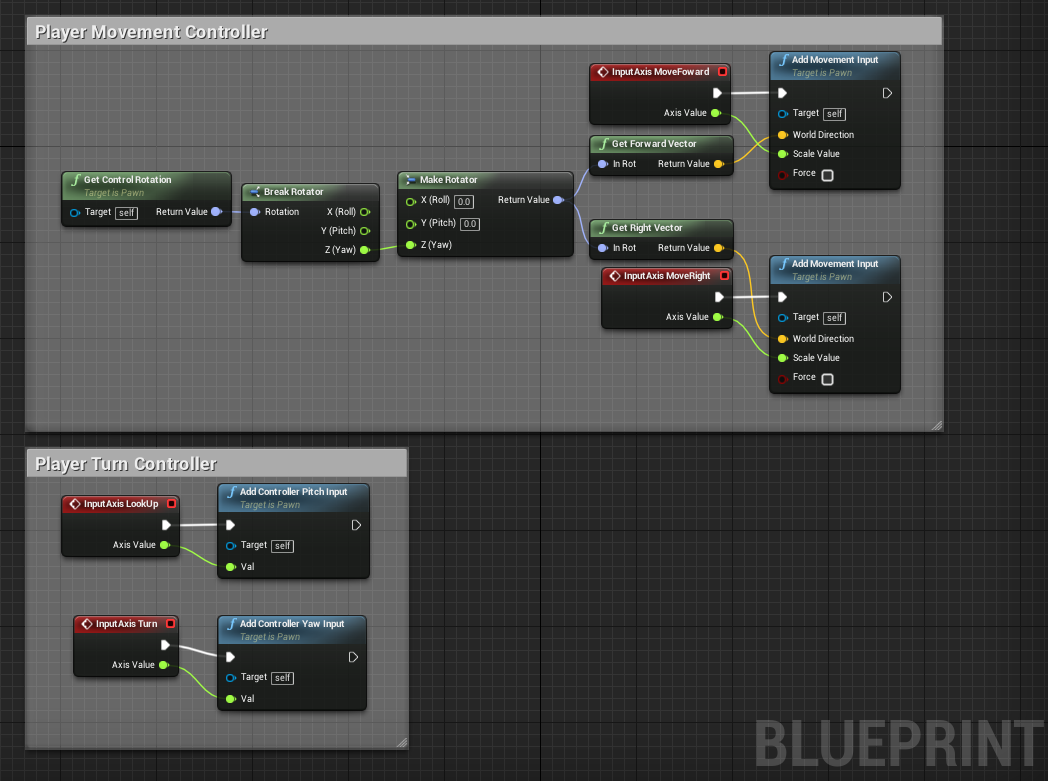Image resolution: width=1048 pixels, height=781 pixels.
Task: Click Break Rotator Rotation input pin
Action: 255,212
